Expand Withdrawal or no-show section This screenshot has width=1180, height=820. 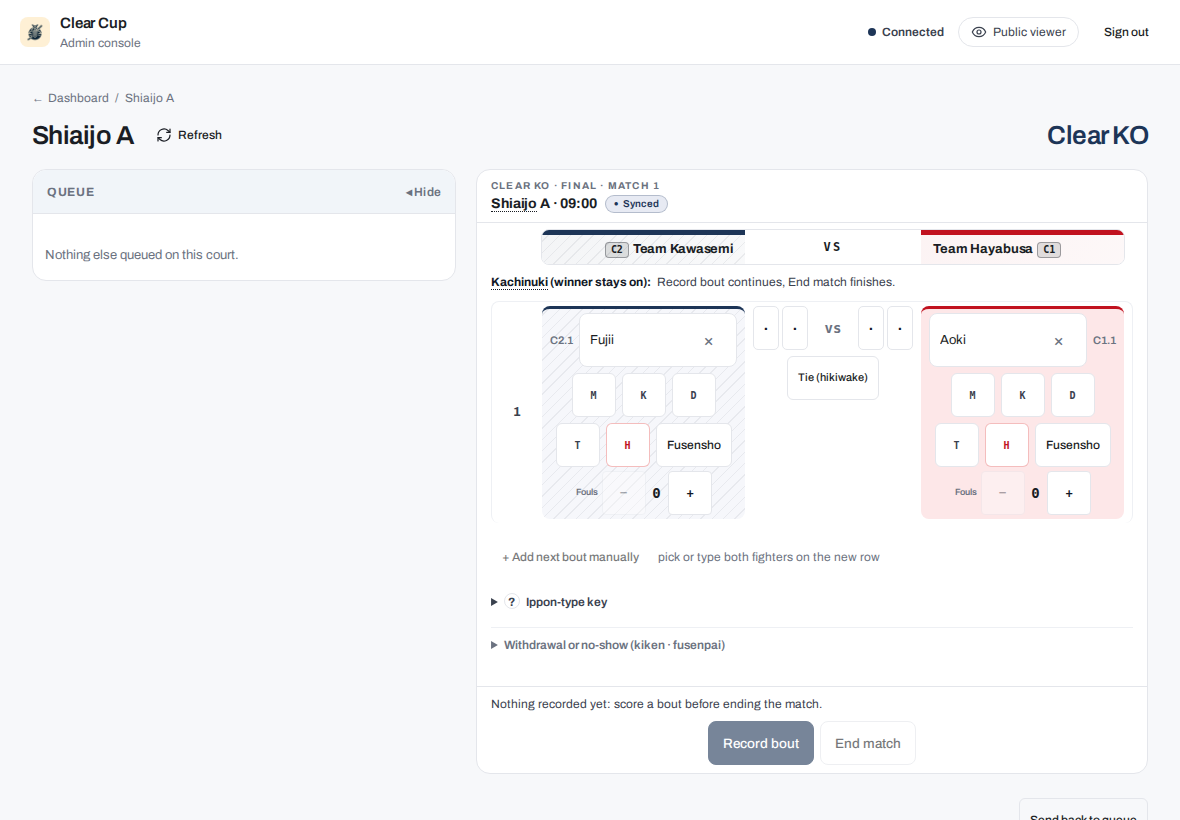point(608,645)
